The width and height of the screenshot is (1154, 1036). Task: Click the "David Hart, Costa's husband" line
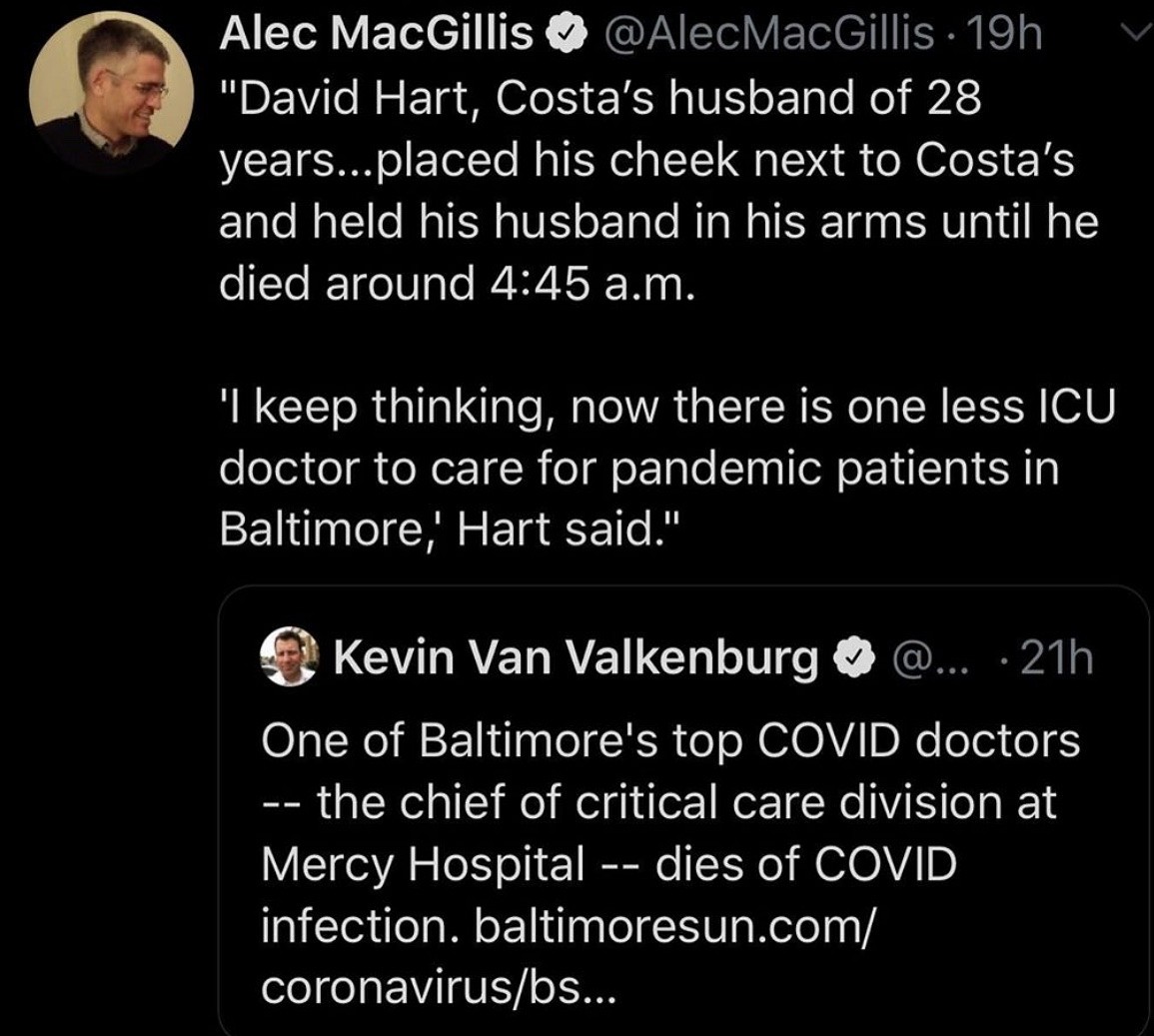point(599,98)
